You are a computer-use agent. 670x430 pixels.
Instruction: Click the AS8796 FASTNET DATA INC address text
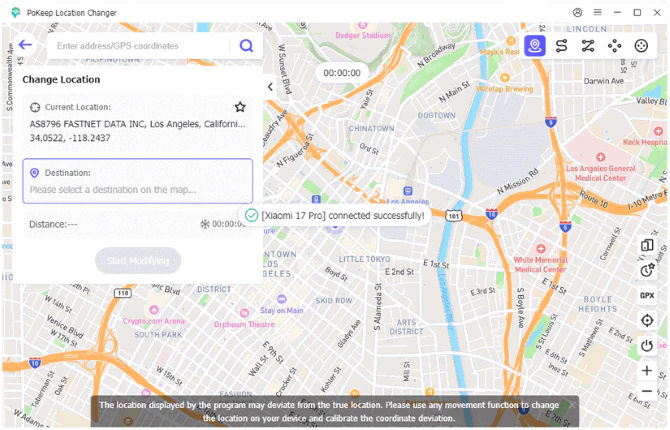tap(137, 124)
